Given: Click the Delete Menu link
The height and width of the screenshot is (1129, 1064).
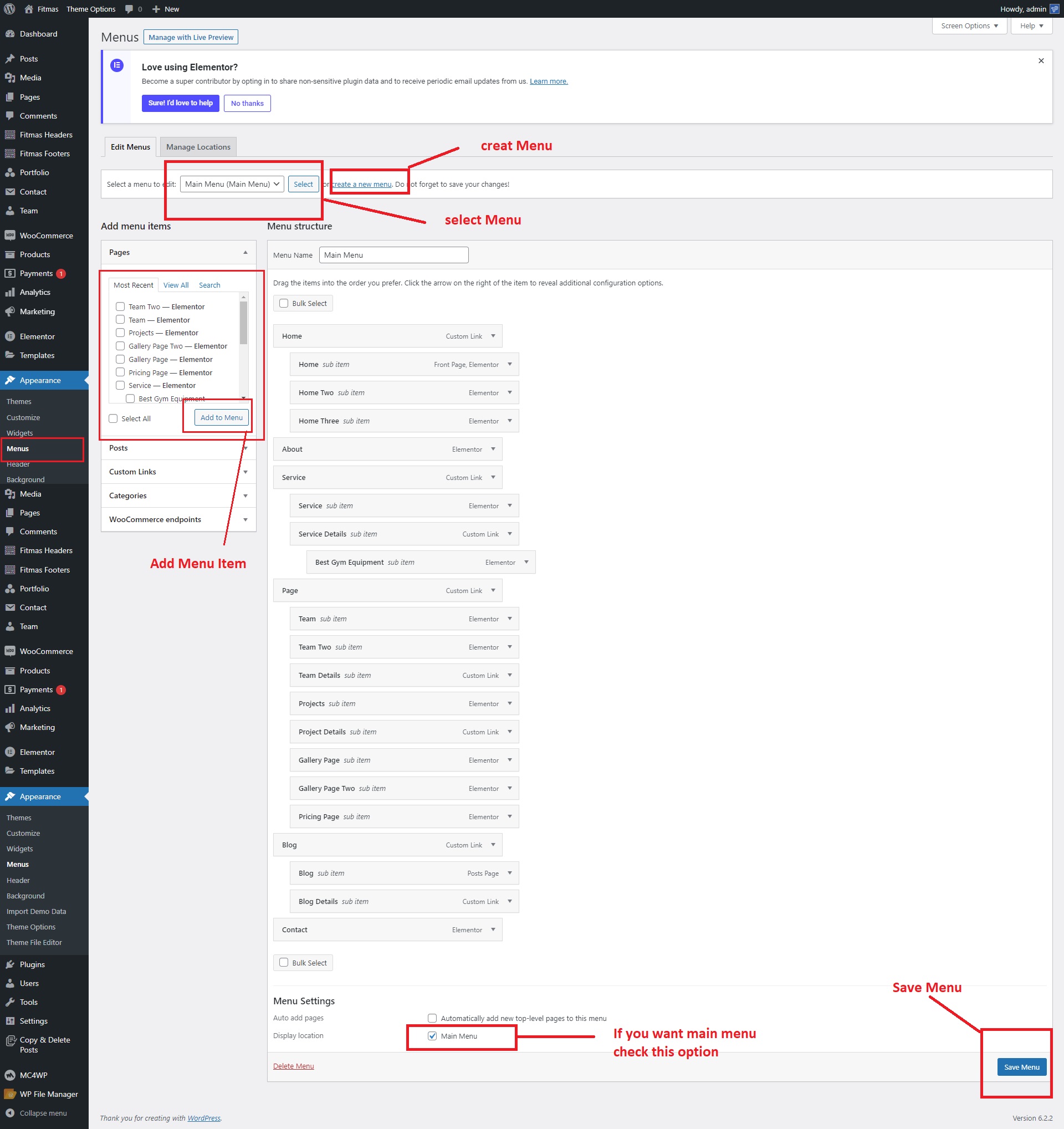Looking at the screenshot, I should pos(294,1066).
